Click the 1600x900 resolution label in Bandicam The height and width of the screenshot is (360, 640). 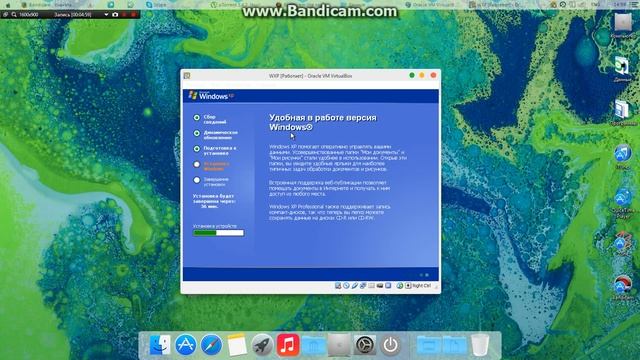pos(29,15)
